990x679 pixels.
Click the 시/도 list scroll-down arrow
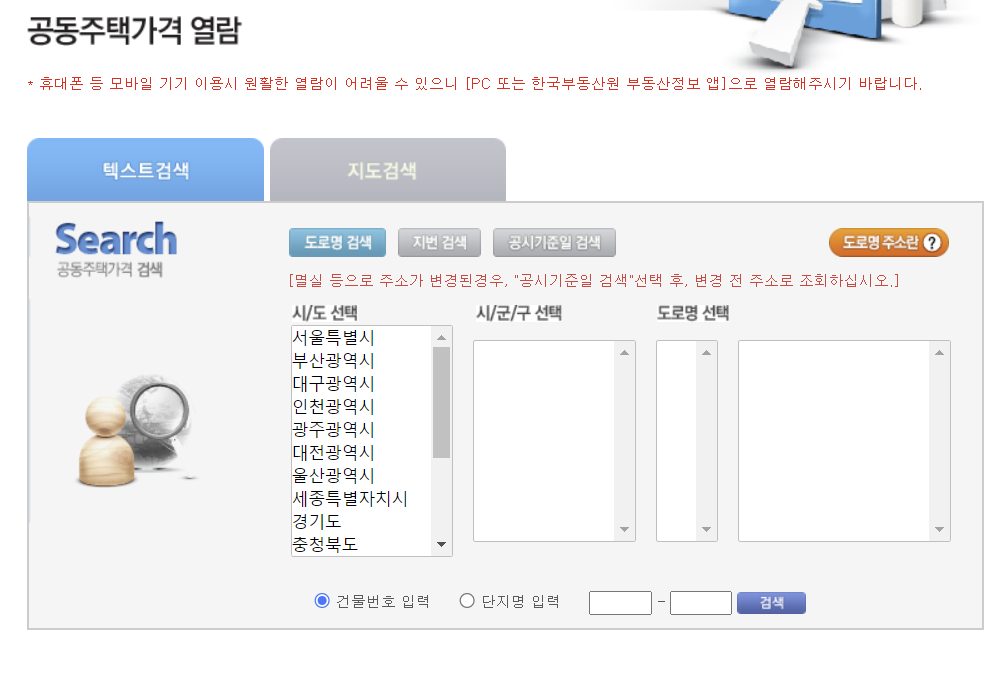441,544
